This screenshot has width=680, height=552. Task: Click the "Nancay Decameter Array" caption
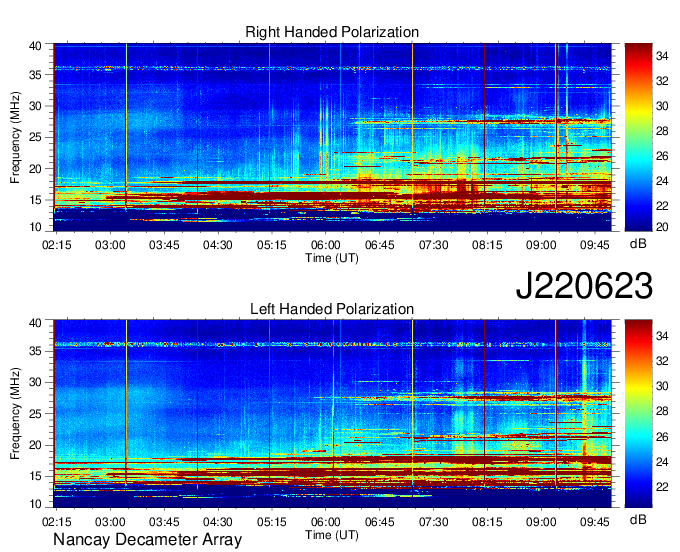147,539
